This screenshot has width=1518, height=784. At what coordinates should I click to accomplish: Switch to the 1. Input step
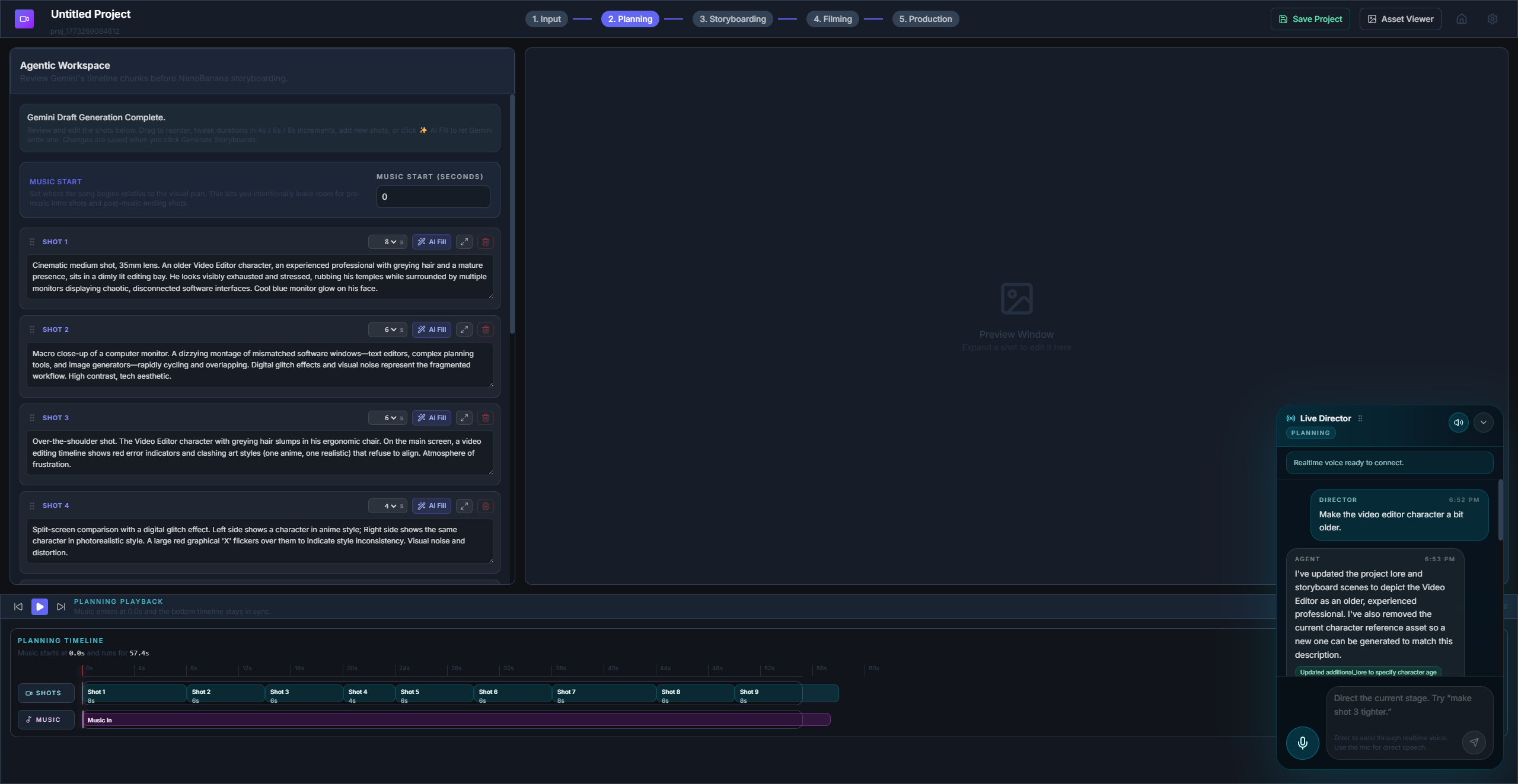pos(546,19)
